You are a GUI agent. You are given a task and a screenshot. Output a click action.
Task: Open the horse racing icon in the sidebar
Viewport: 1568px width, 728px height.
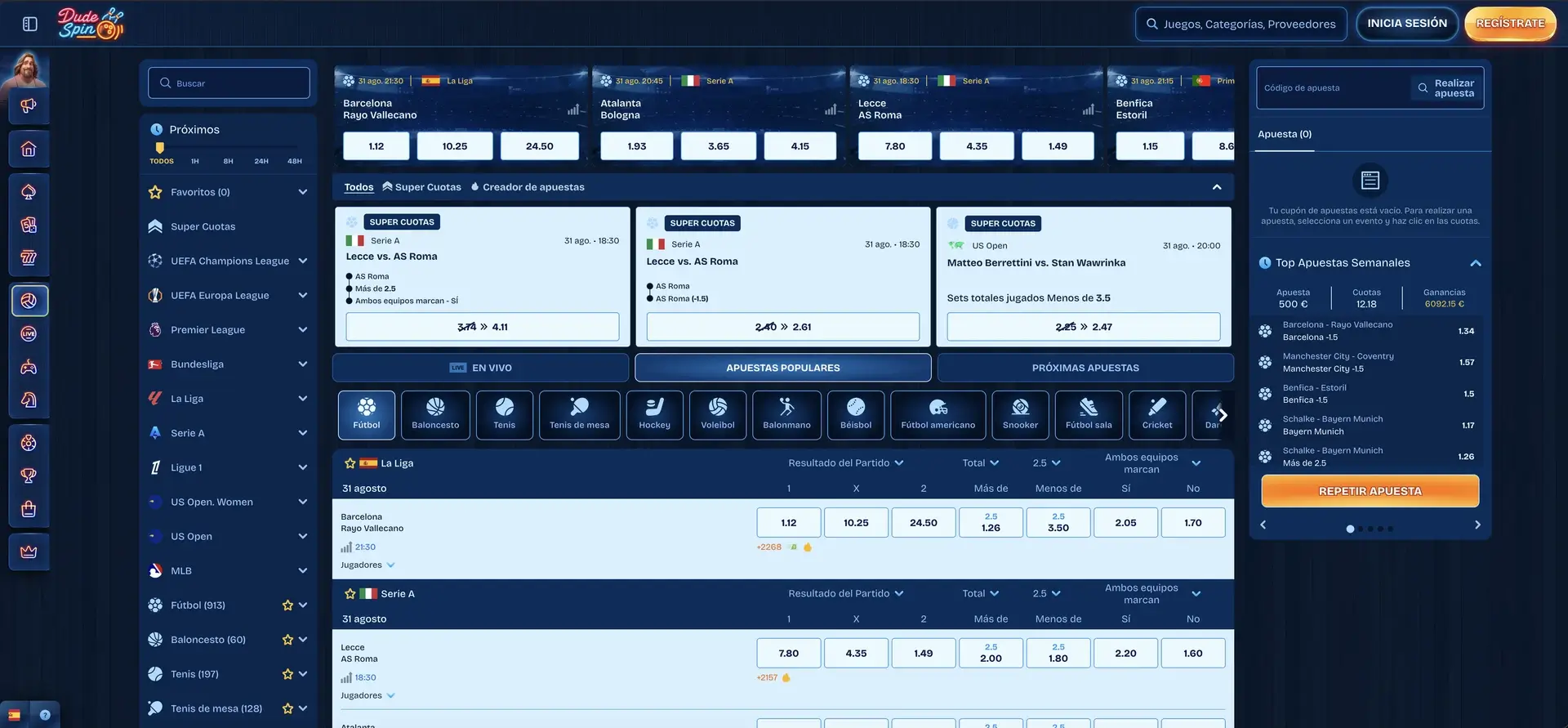click(x=29, y=400)
